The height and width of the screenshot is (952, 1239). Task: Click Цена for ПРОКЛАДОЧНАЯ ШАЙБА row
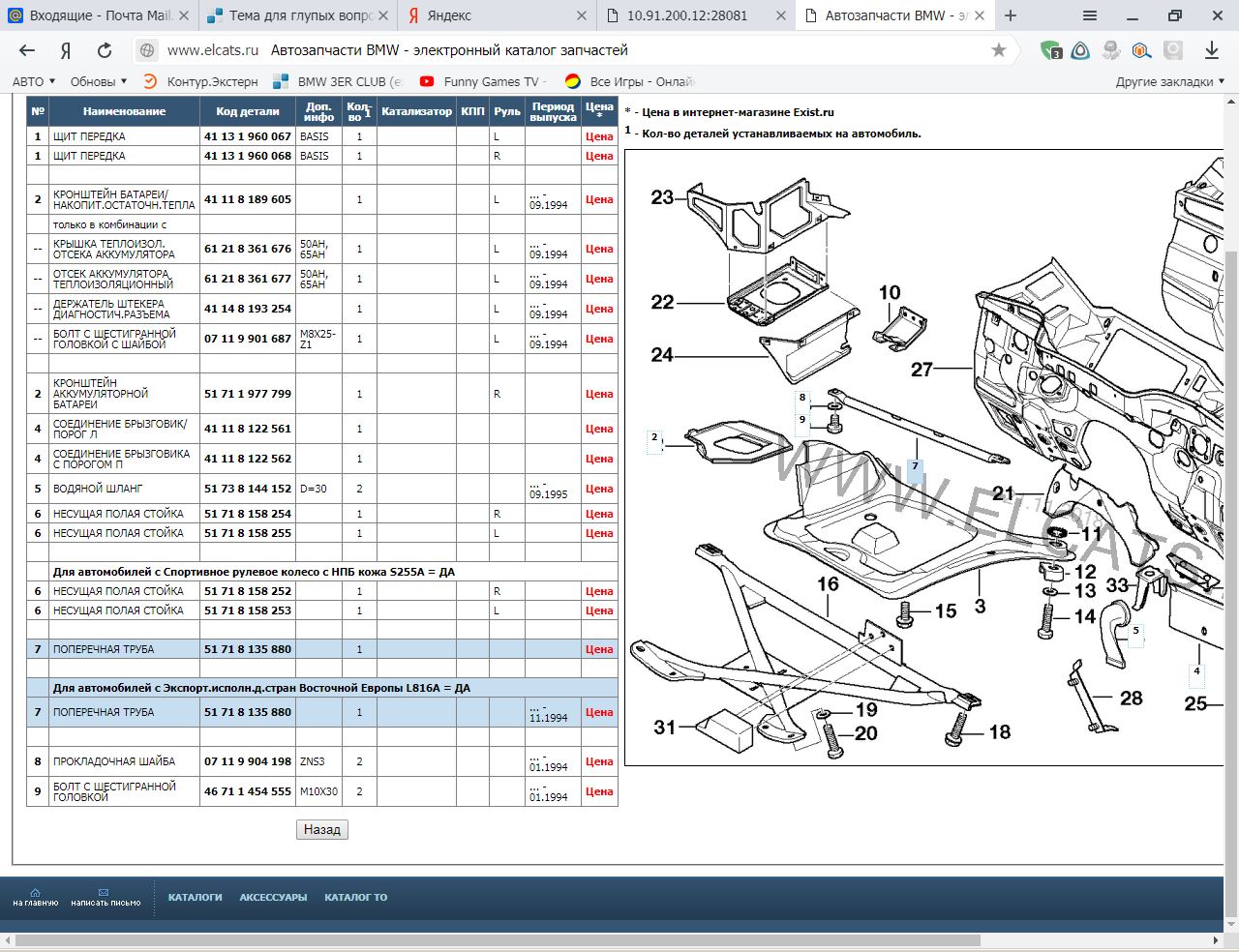click(x=599, y=761)
